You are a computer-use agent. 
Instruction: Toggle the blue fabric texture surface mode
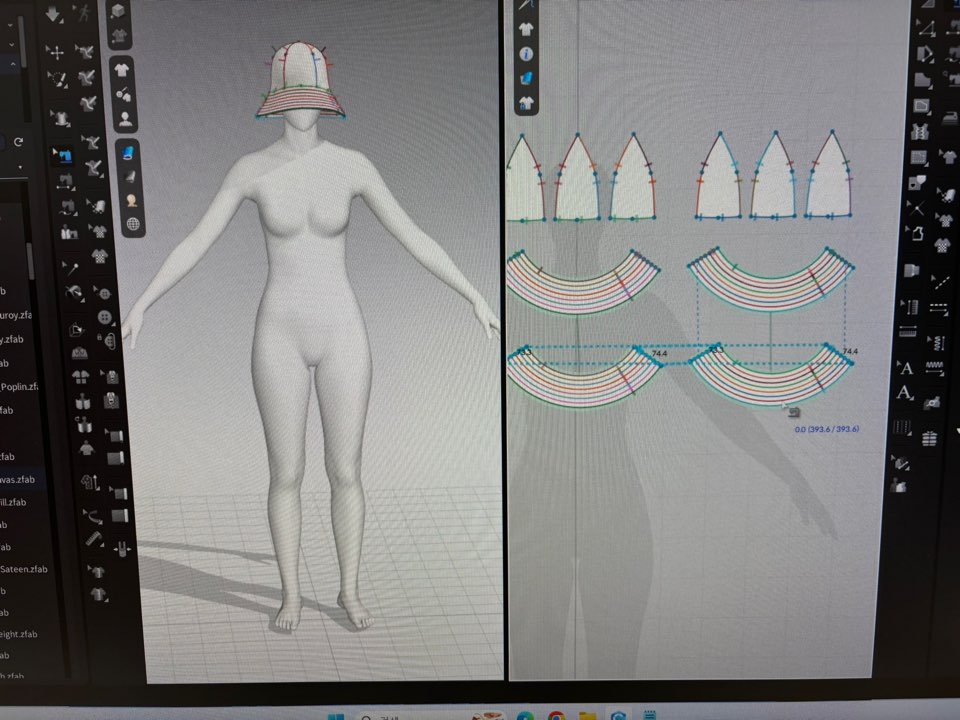coord(127,153)
